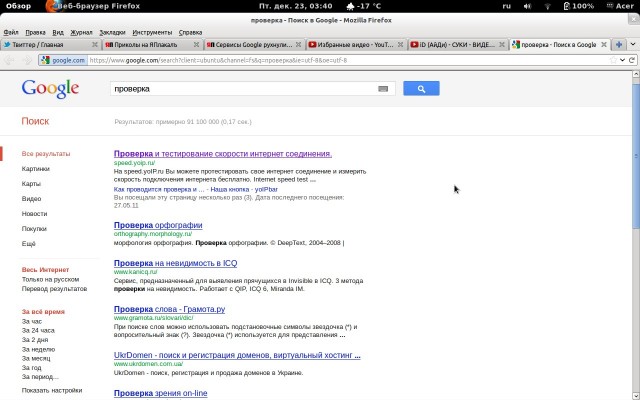Open the list all tabs dropdown arrow
Viewport: 640px width, 400px height.
(x=633, y=44)
